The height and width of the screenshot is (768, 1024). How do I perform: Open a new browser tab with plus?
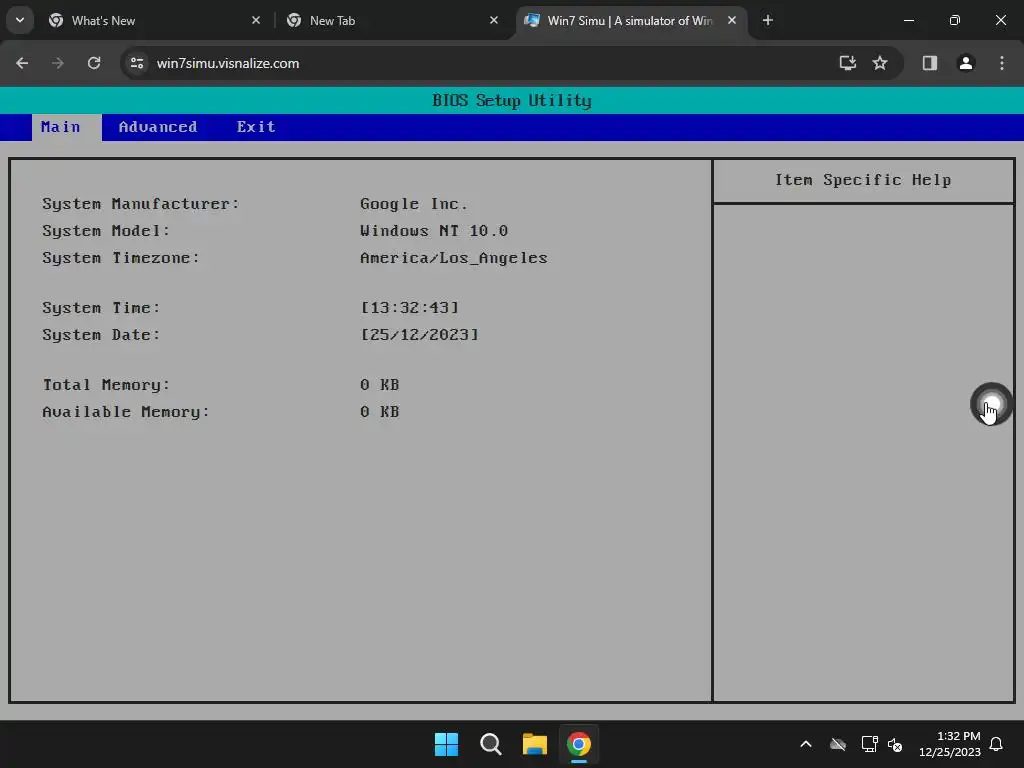click(x=768, y=20)
